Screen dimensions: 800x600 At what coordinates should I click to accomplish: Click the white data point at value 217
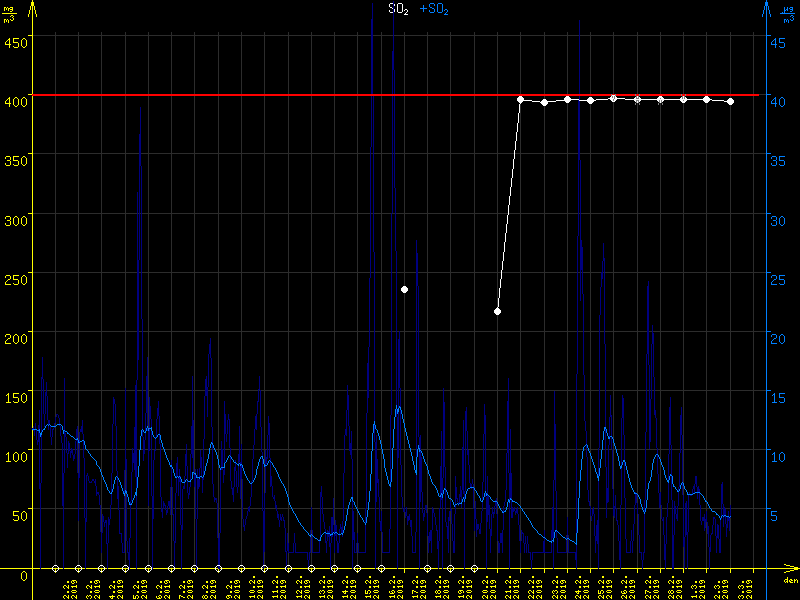(497, 312)
